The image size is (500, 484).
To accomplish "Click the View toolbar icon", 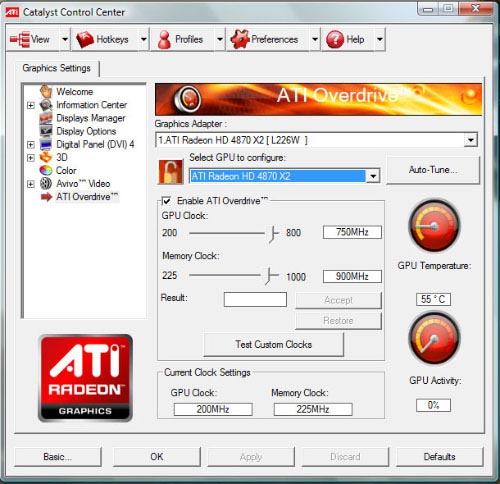I will pos(20,39).
